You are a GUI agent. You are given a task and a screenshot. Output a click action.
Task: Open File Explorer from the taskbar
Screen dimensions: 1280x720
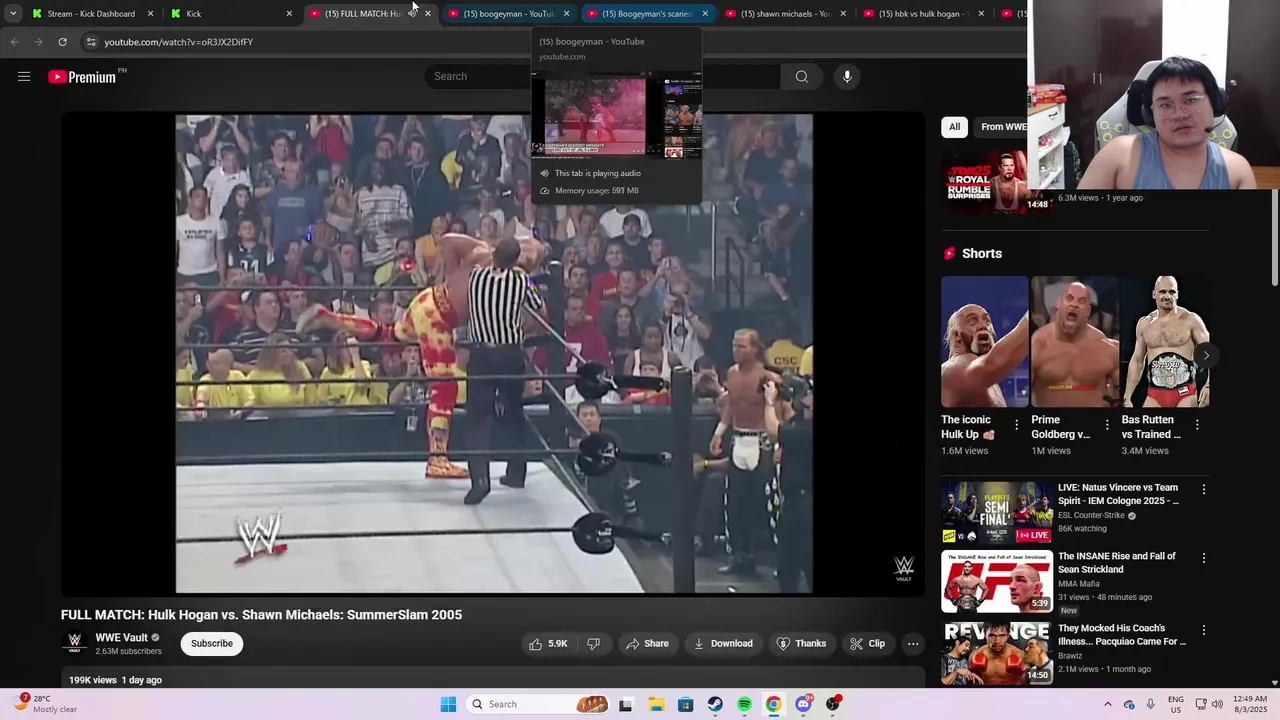[656, 704]
